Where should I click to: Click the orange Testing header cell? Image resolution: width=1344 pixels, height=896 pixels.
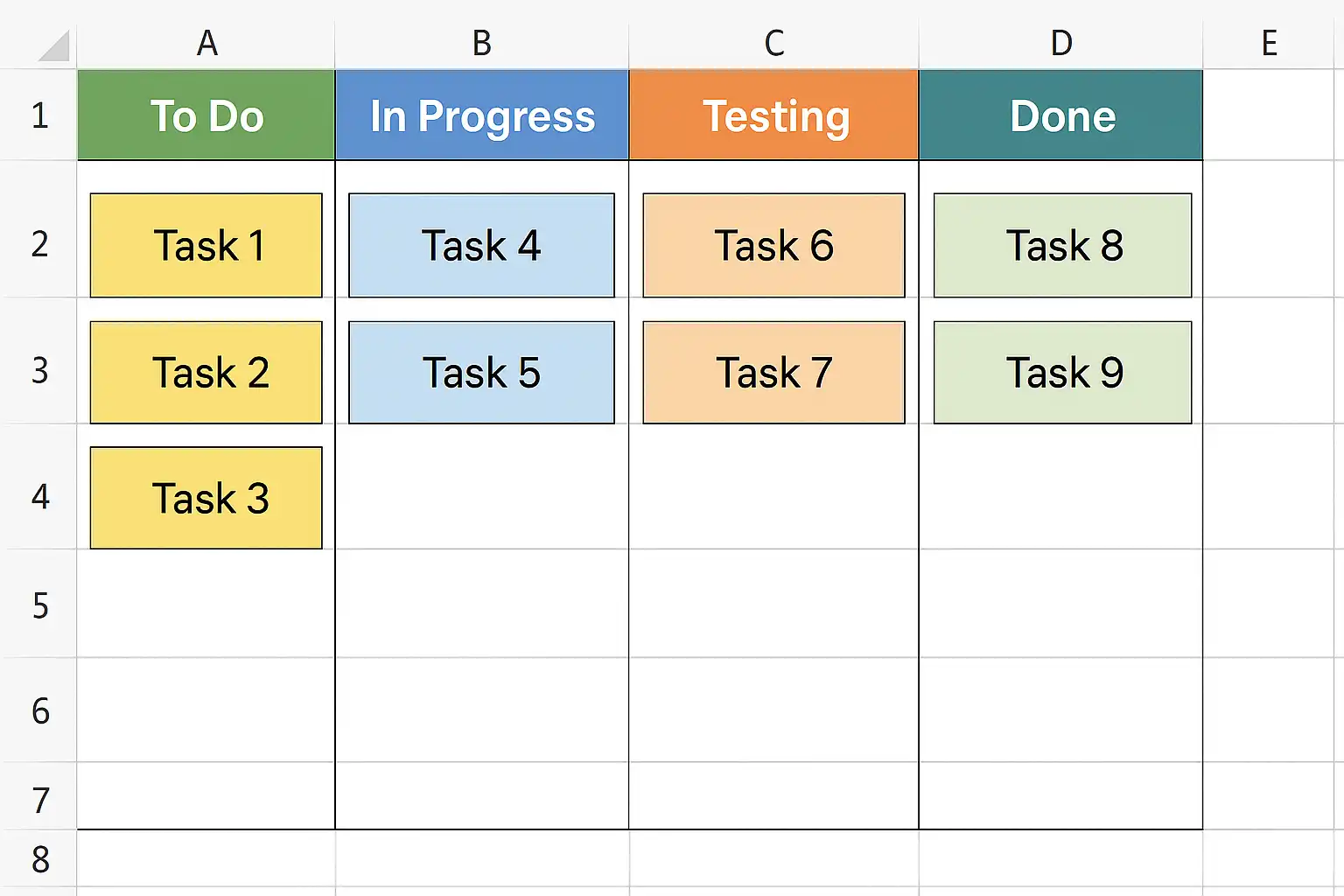773,115
